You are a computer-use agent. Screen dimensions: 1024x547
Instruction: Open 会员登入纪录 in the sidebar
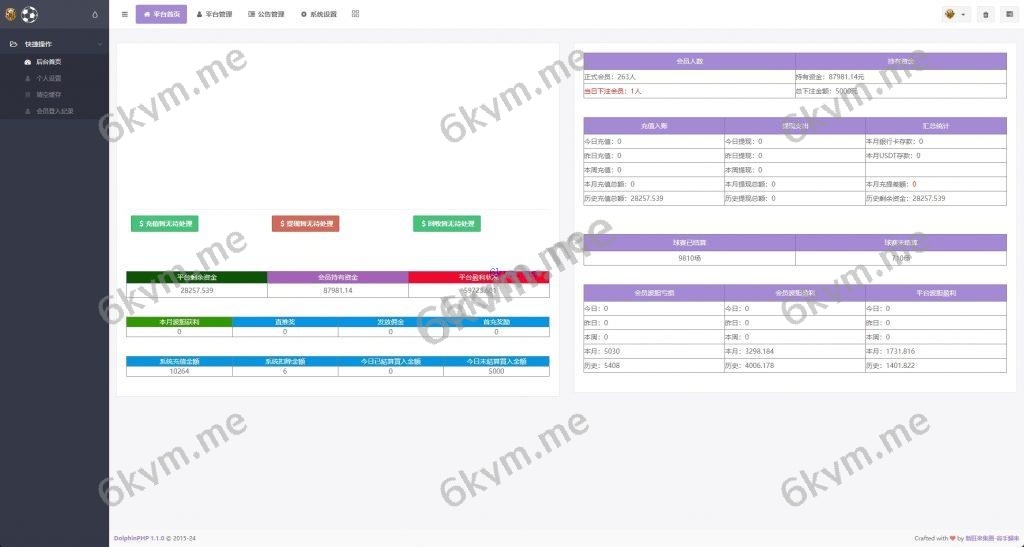tap(54, 111)
